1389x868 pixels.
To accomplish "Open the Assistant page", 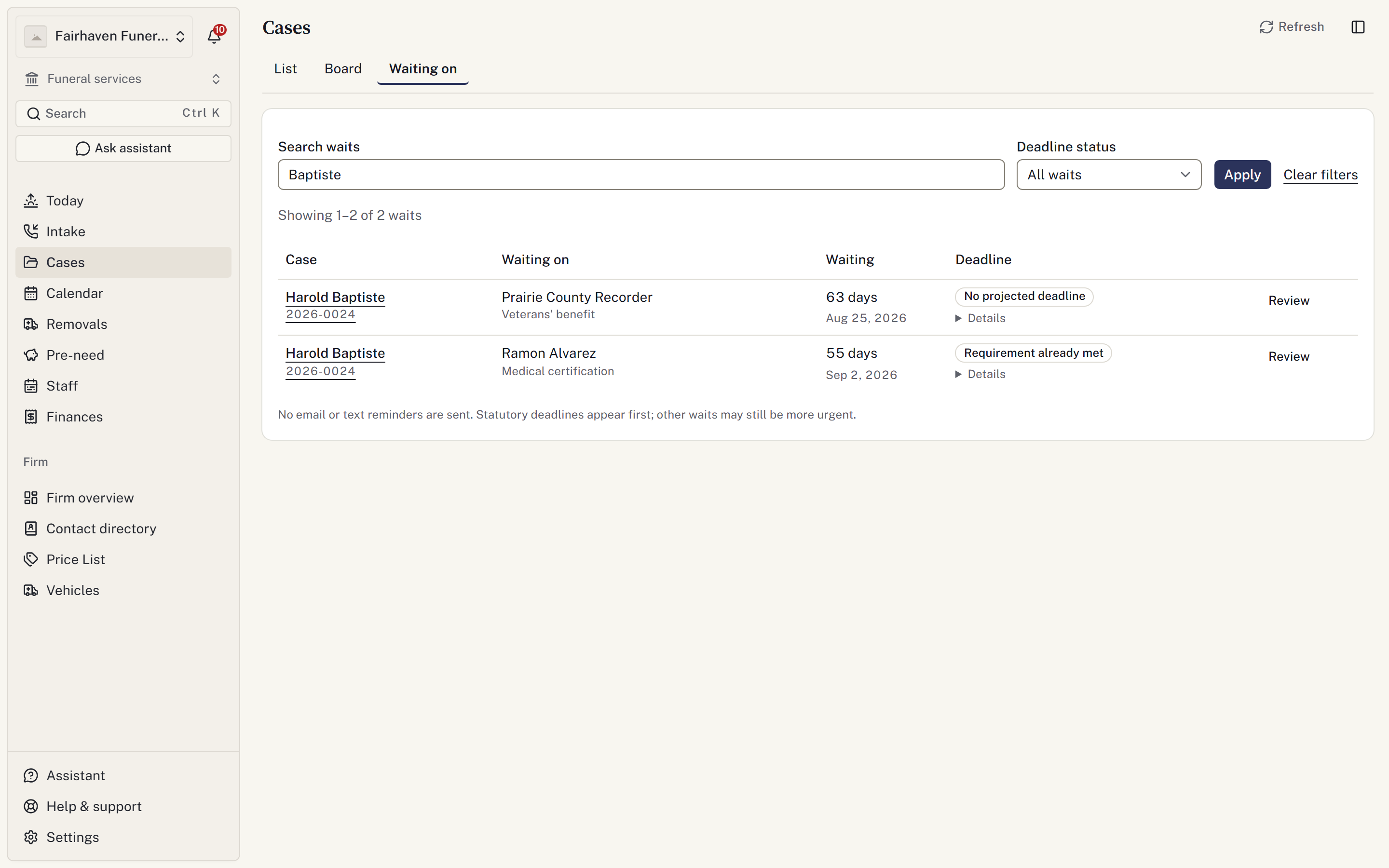I will tap(123, 775).
